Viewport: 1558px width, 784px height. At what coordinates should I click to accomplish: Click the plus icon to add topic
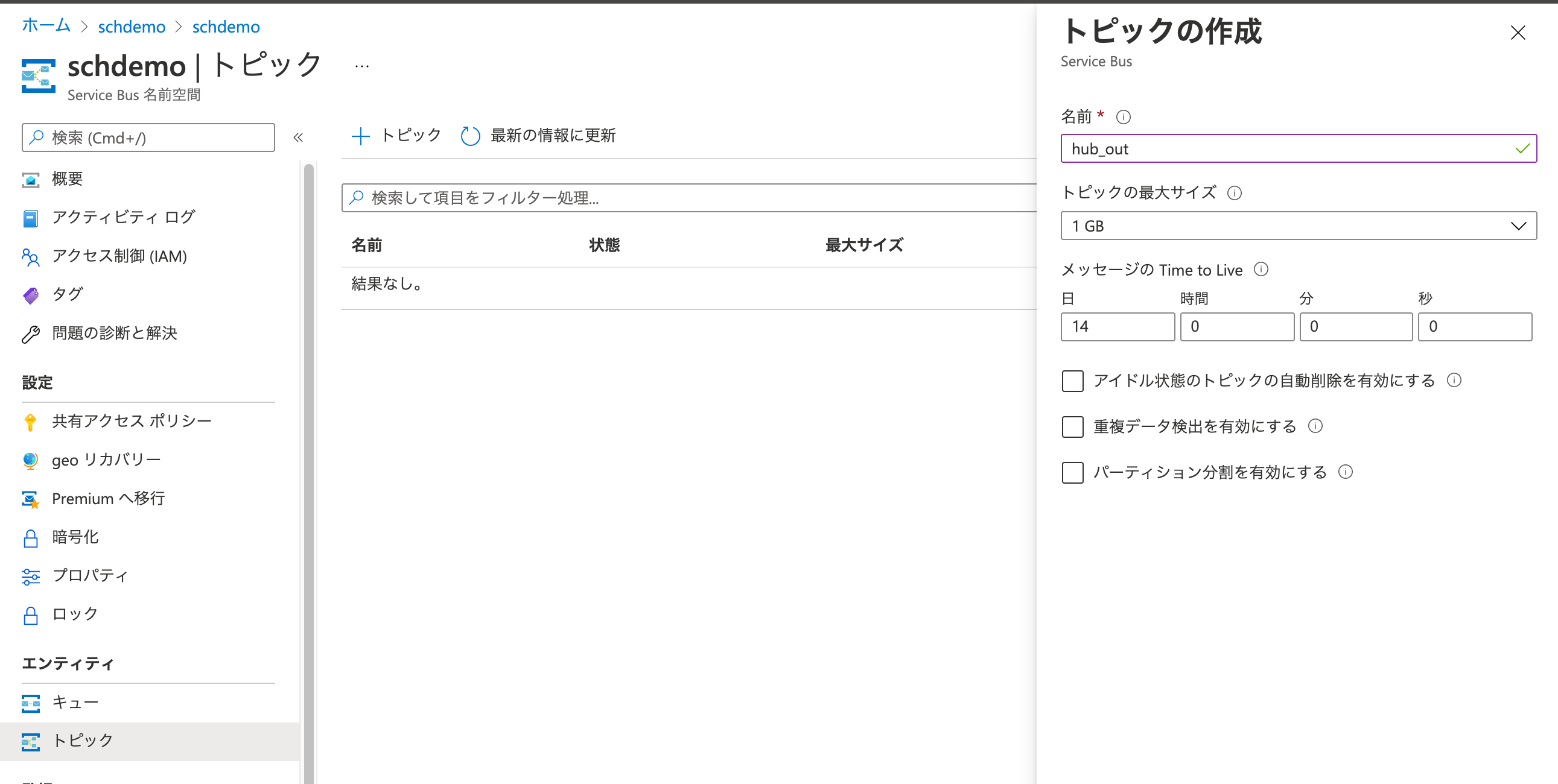(360, 136)
